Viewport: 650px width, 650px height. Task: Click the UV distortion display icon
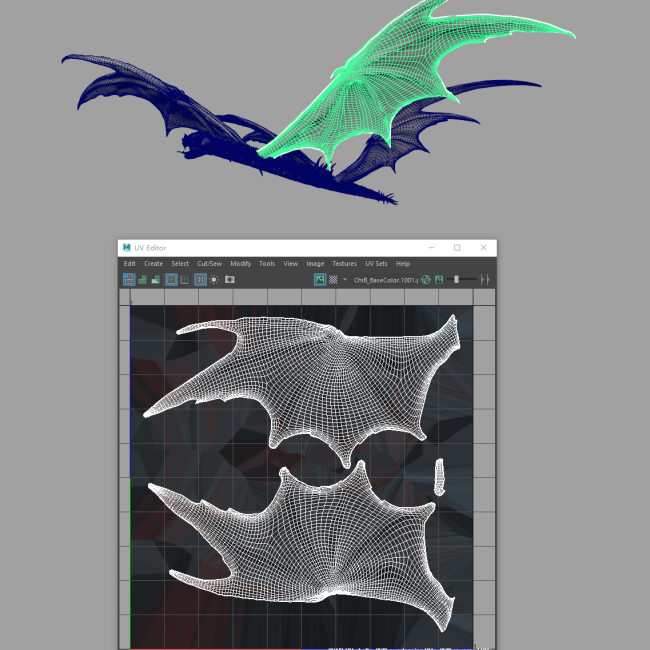[x=155, y=280]
